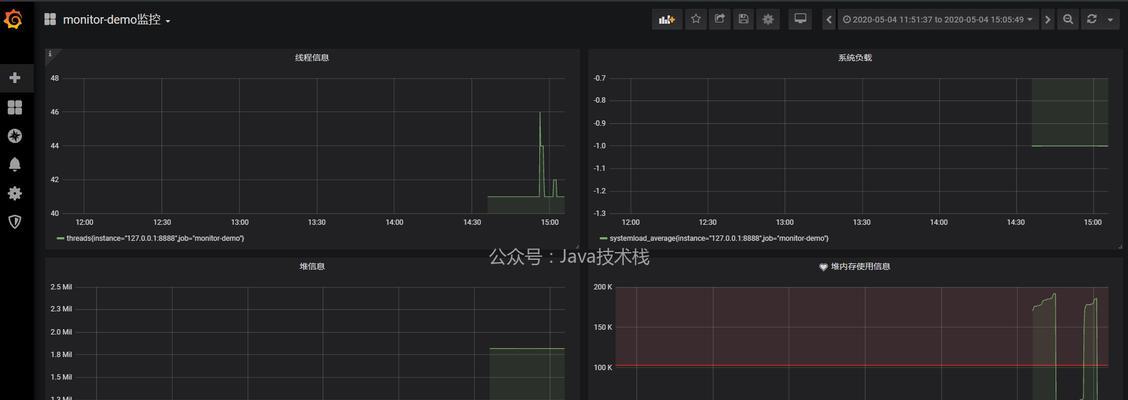This screenshot has height=400, width=1128.
Task: Click the 48 label on 线程信息 y-axis
Action: pos(55,78)
